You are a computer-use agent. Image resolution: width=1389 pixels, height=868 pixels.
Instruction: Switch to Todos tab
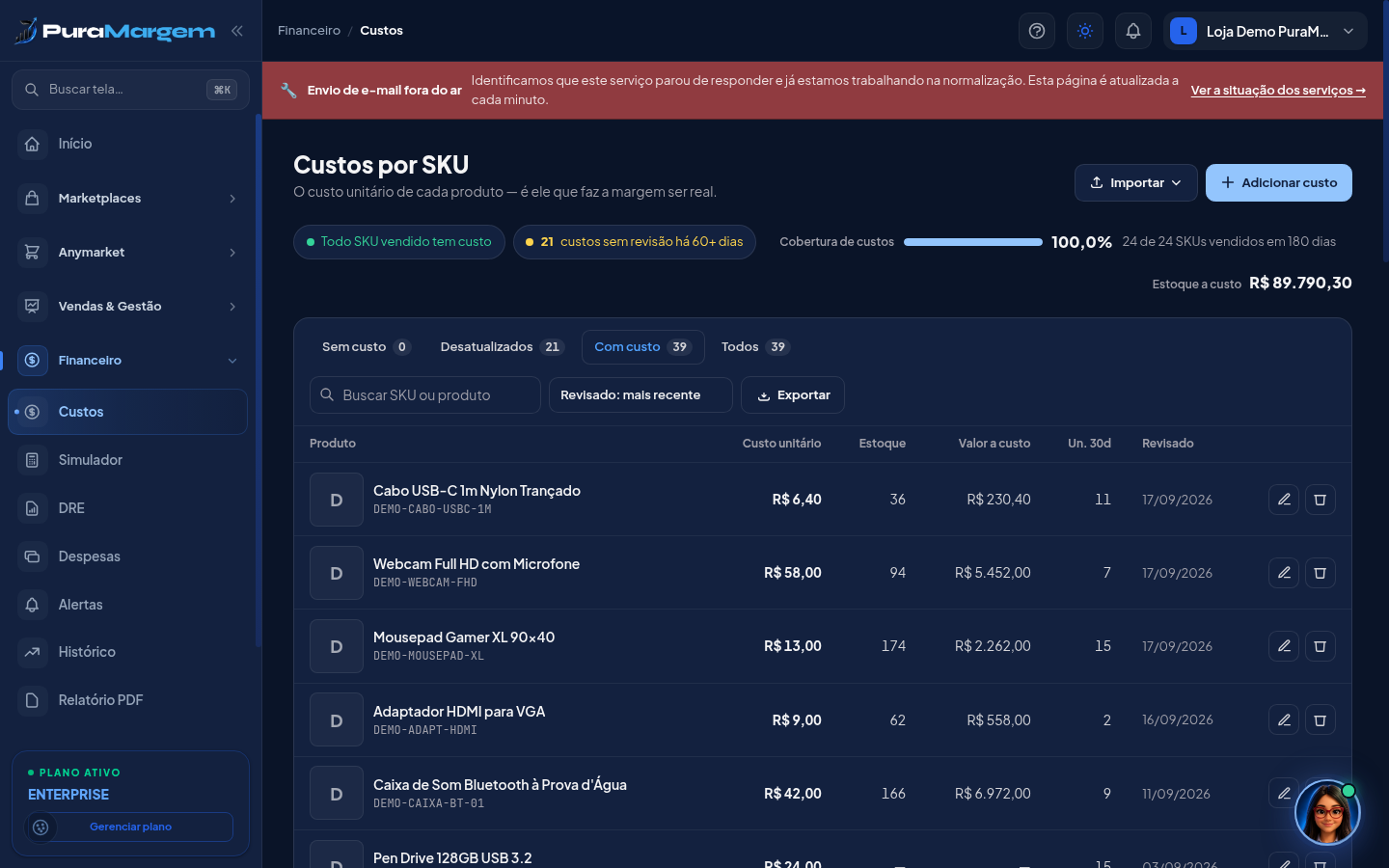tap(755, 347)
